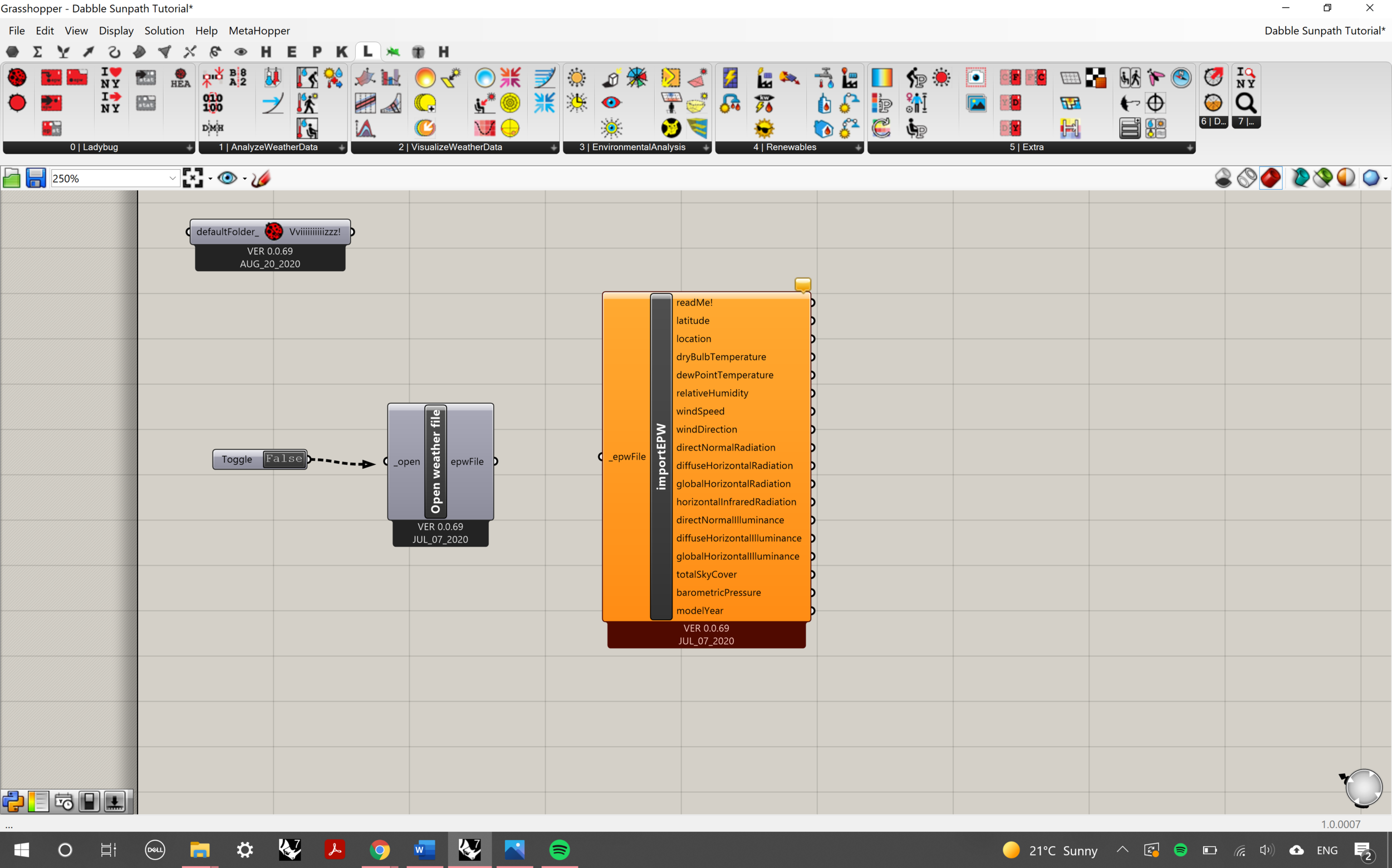Select the HEA ladybug icon in the Ladybug panel
The height and width of the screenshot is (868, 1392).
[x=180, y=77]
